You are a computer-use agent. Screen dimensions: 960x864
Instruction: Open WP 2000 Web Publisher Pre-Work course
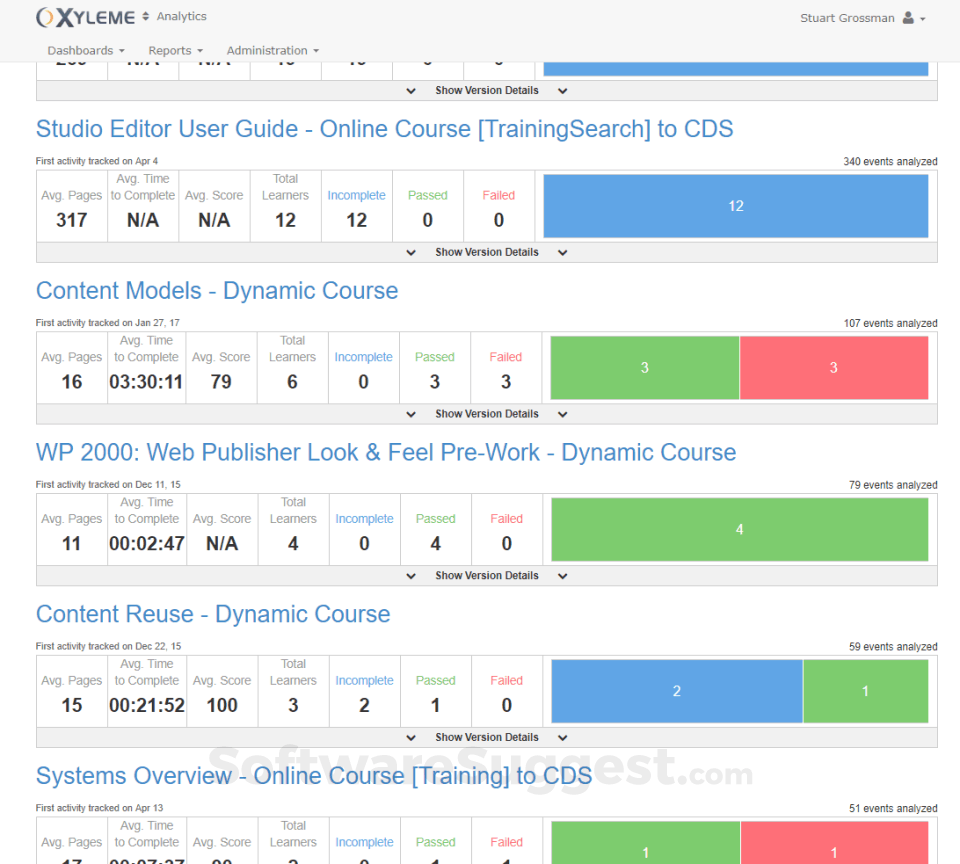coord(385,452)
